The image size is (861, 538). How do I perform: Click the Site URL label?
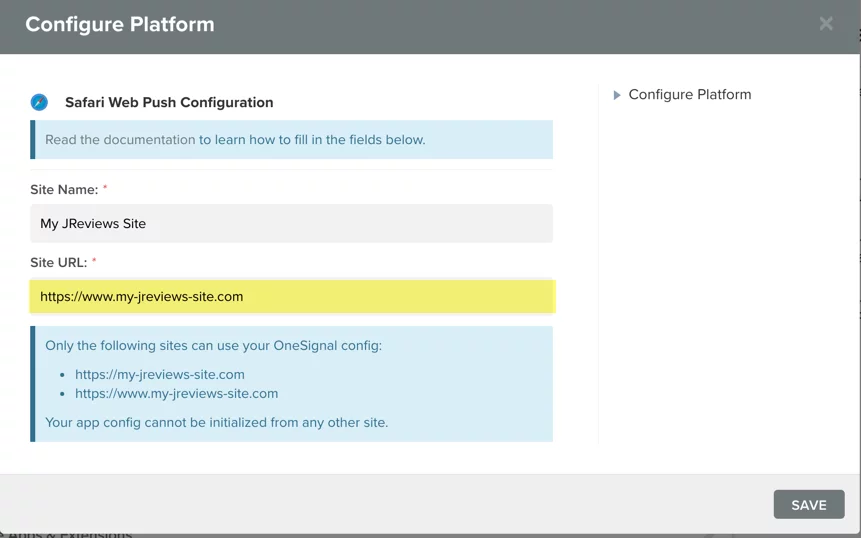(59, 262)
